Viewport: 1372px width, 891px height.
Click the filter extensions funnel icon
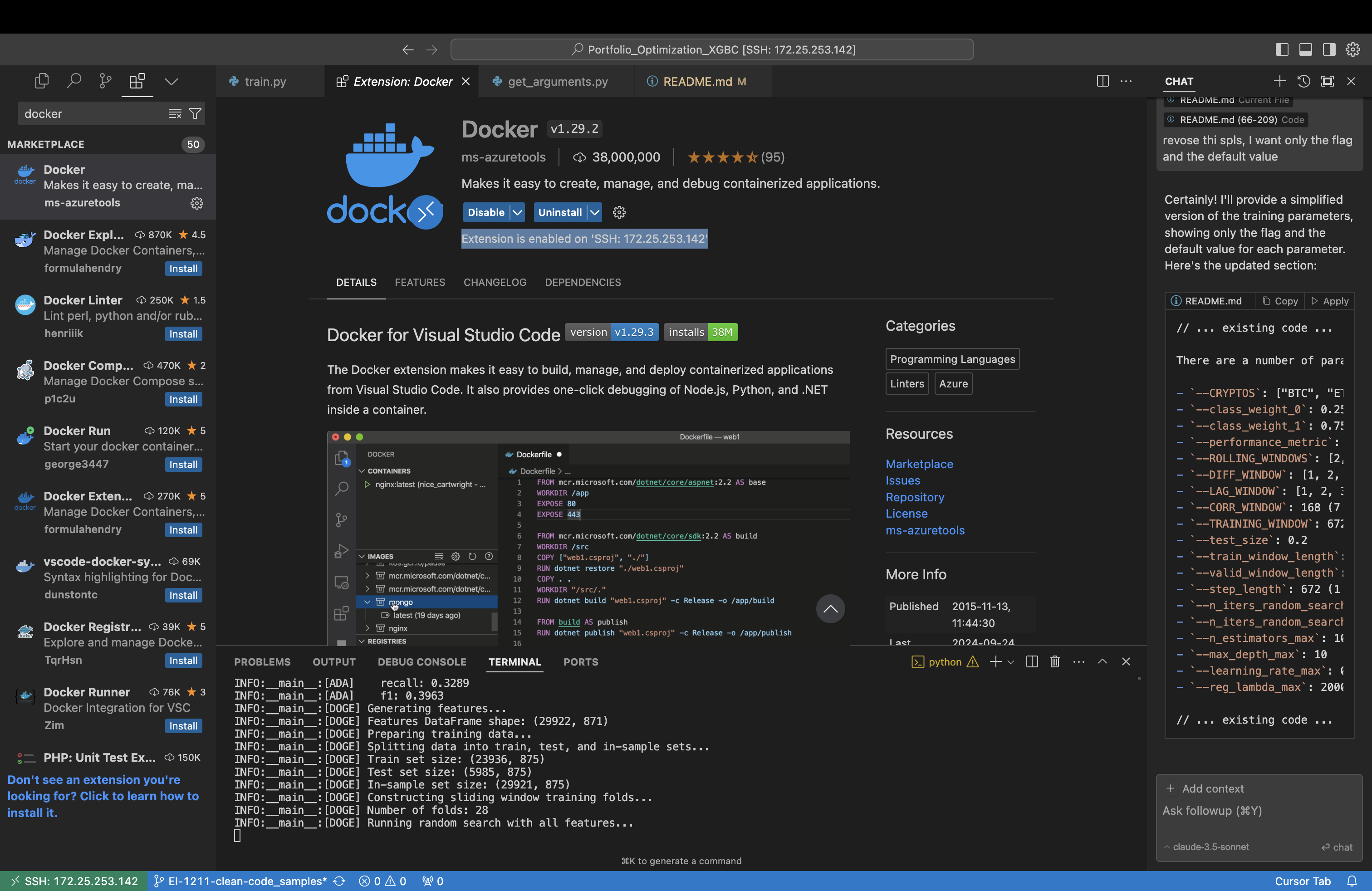coord(196,113)
